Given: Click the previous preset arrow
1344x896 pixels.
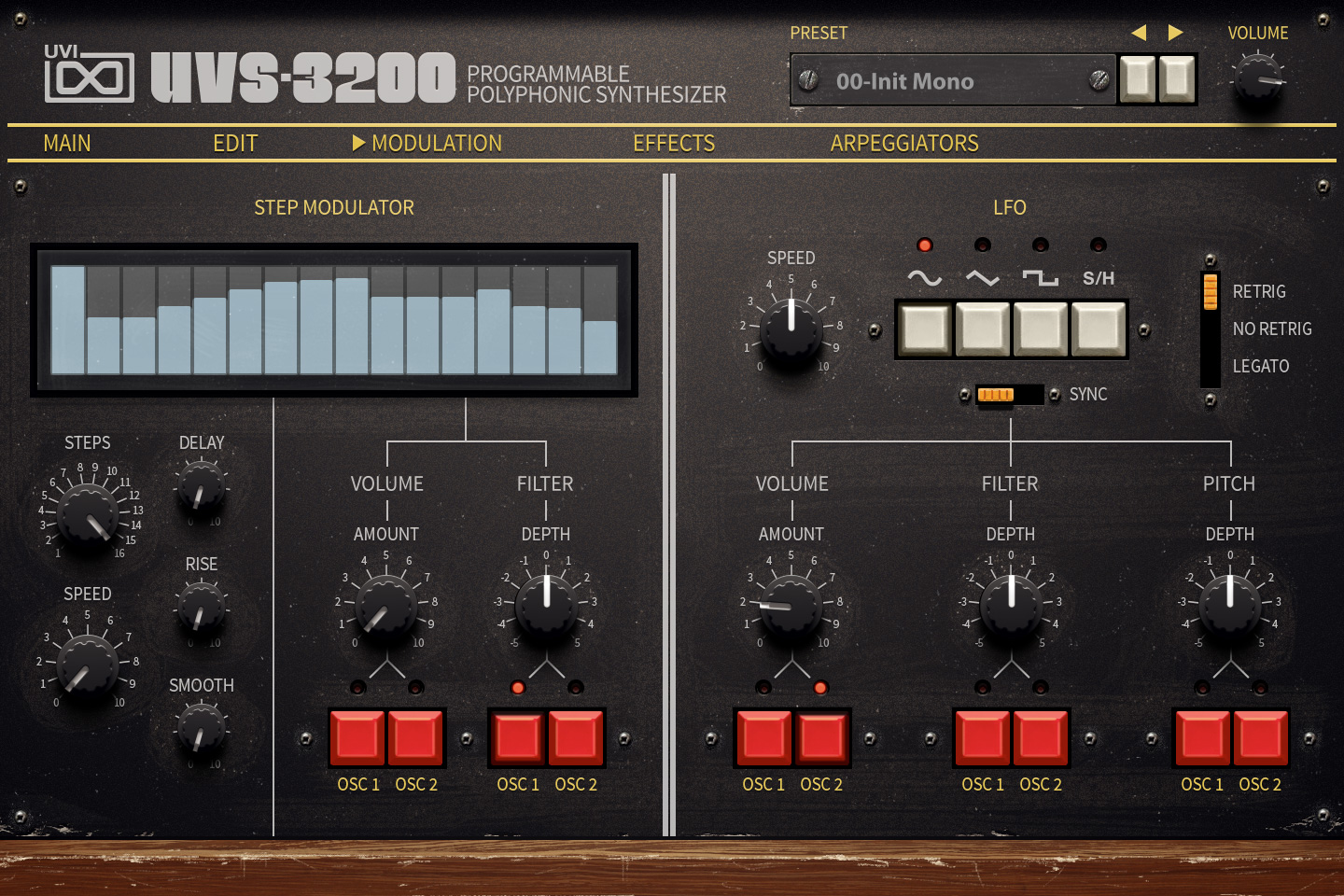Looking at the screenshot, I should click(x=1139, y=33).
